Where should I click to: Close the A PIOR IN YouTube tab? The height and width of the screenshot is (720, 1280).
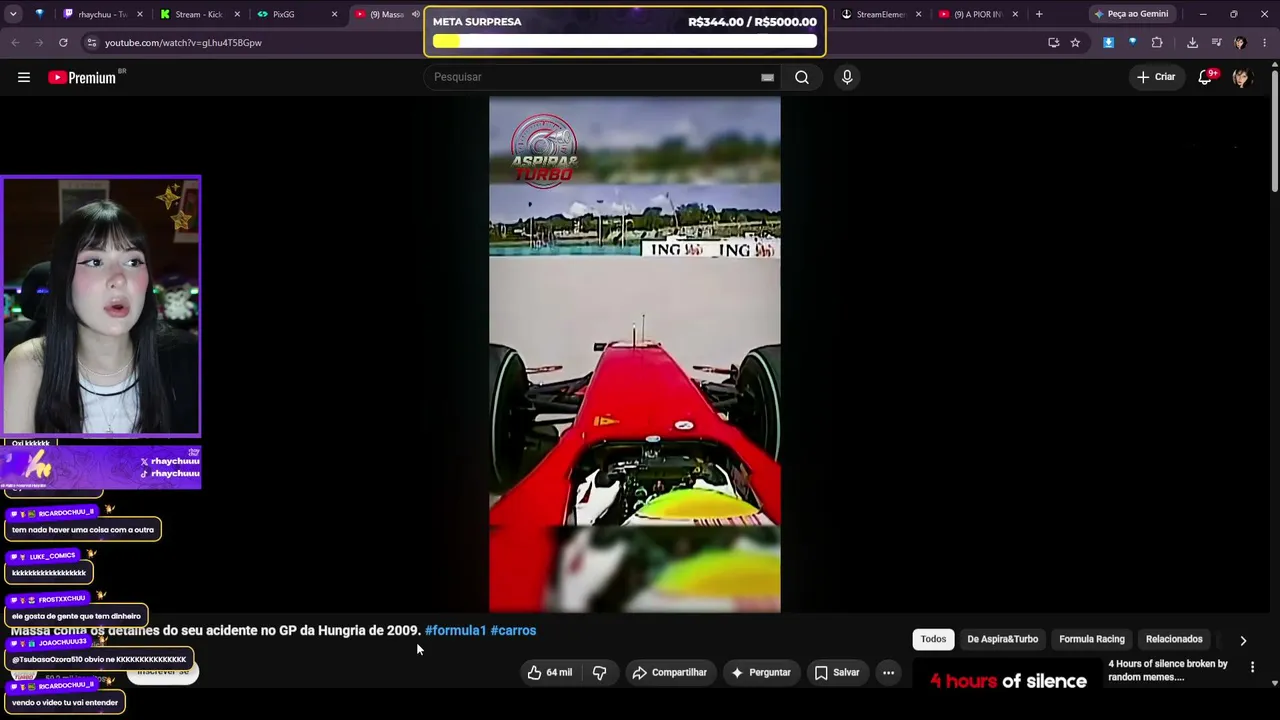[1015, 14]
